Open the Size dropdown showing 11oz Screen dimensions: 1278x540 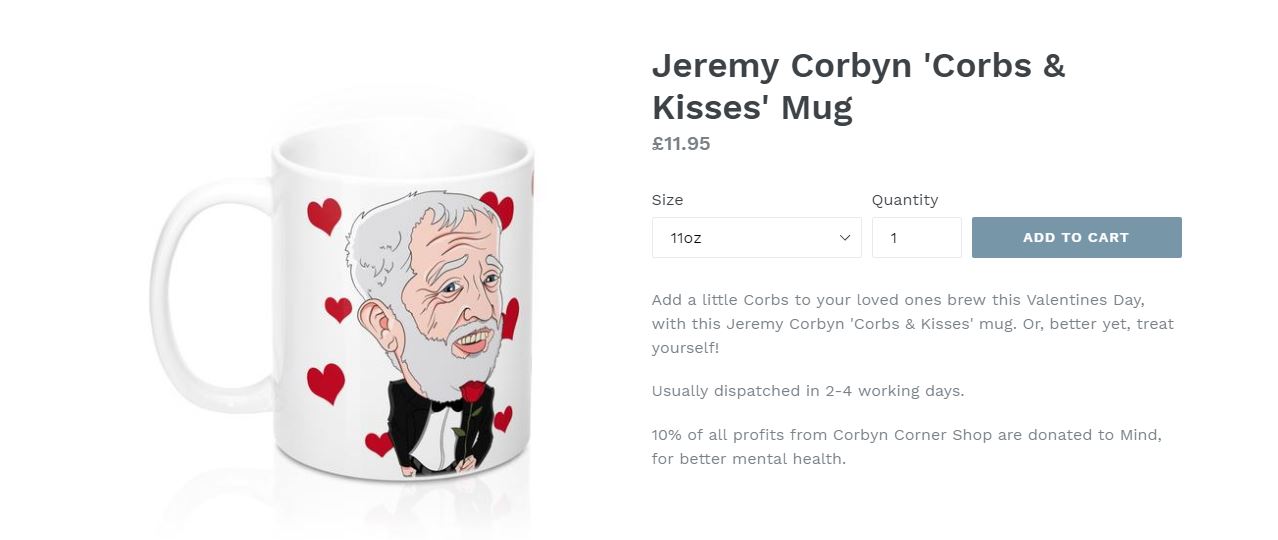(x=756, y=238)
